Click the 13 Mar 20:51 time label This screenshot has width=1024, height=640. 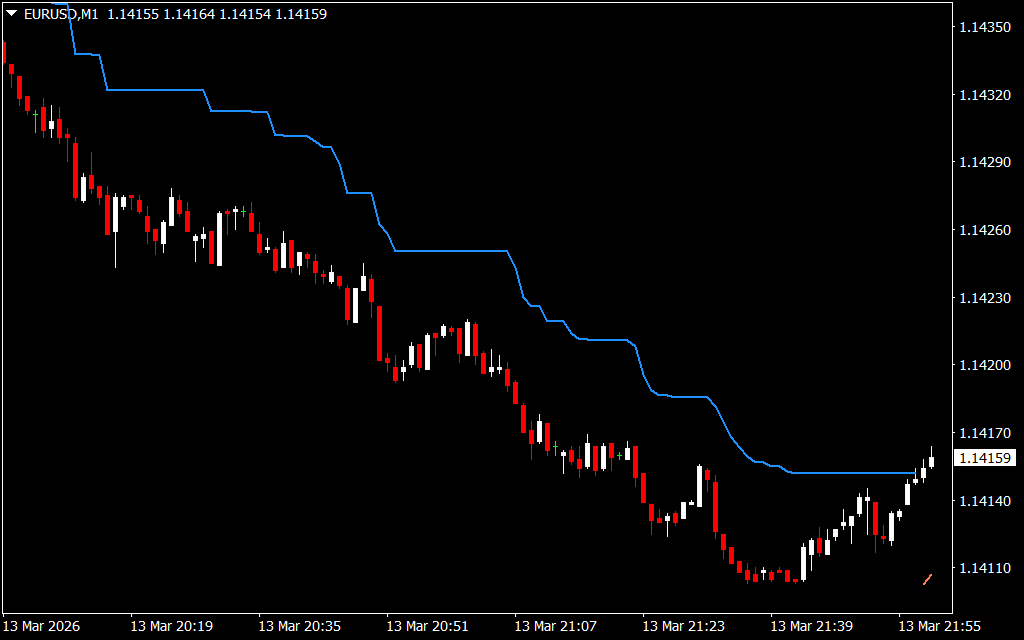coord(427,626)
